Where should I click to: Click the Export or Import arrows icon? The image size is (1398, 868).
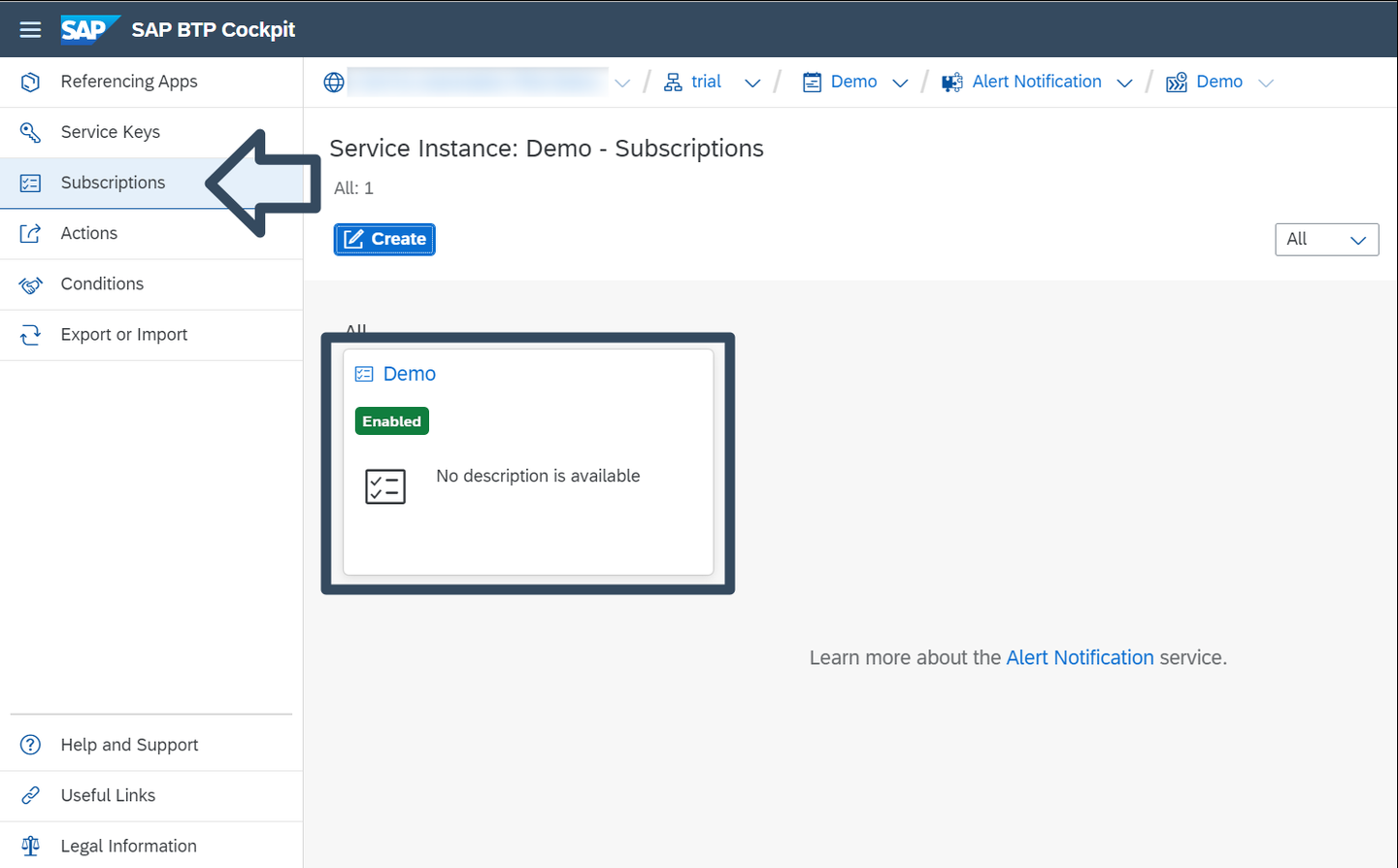pos(31,335)
